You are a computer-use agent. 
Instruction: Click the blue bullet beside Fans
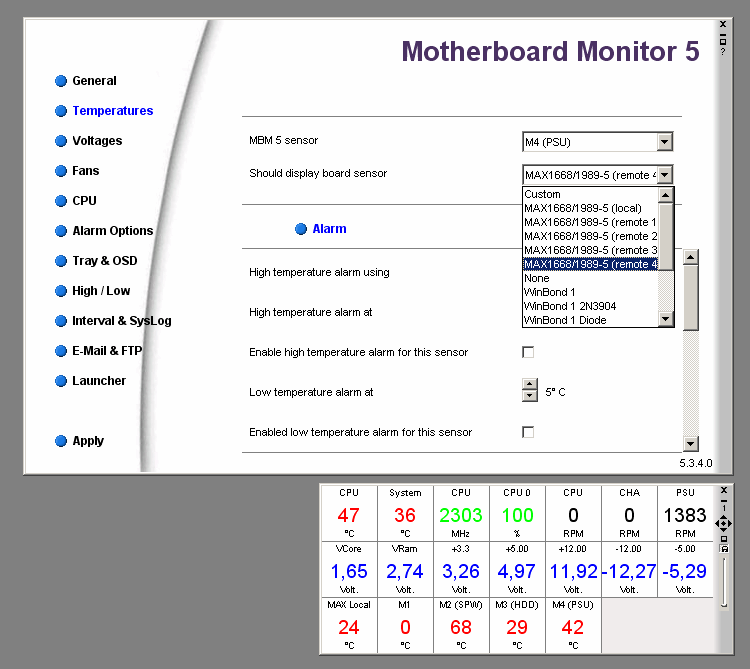pyautogui.click(x=61, y=171)
